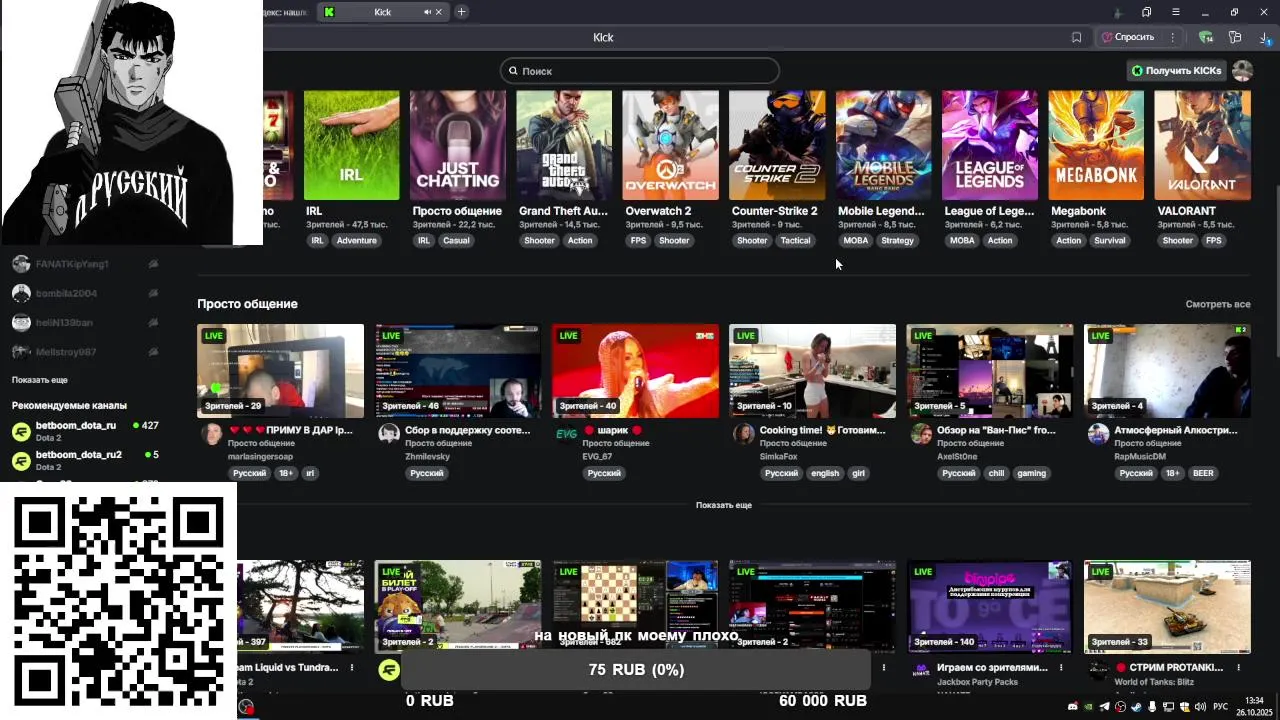The height and width of the screenshot is (720, 1280).
Task: Open the AxelStOne Ван-Пис stream thumbnail
Action: point(990,371)
